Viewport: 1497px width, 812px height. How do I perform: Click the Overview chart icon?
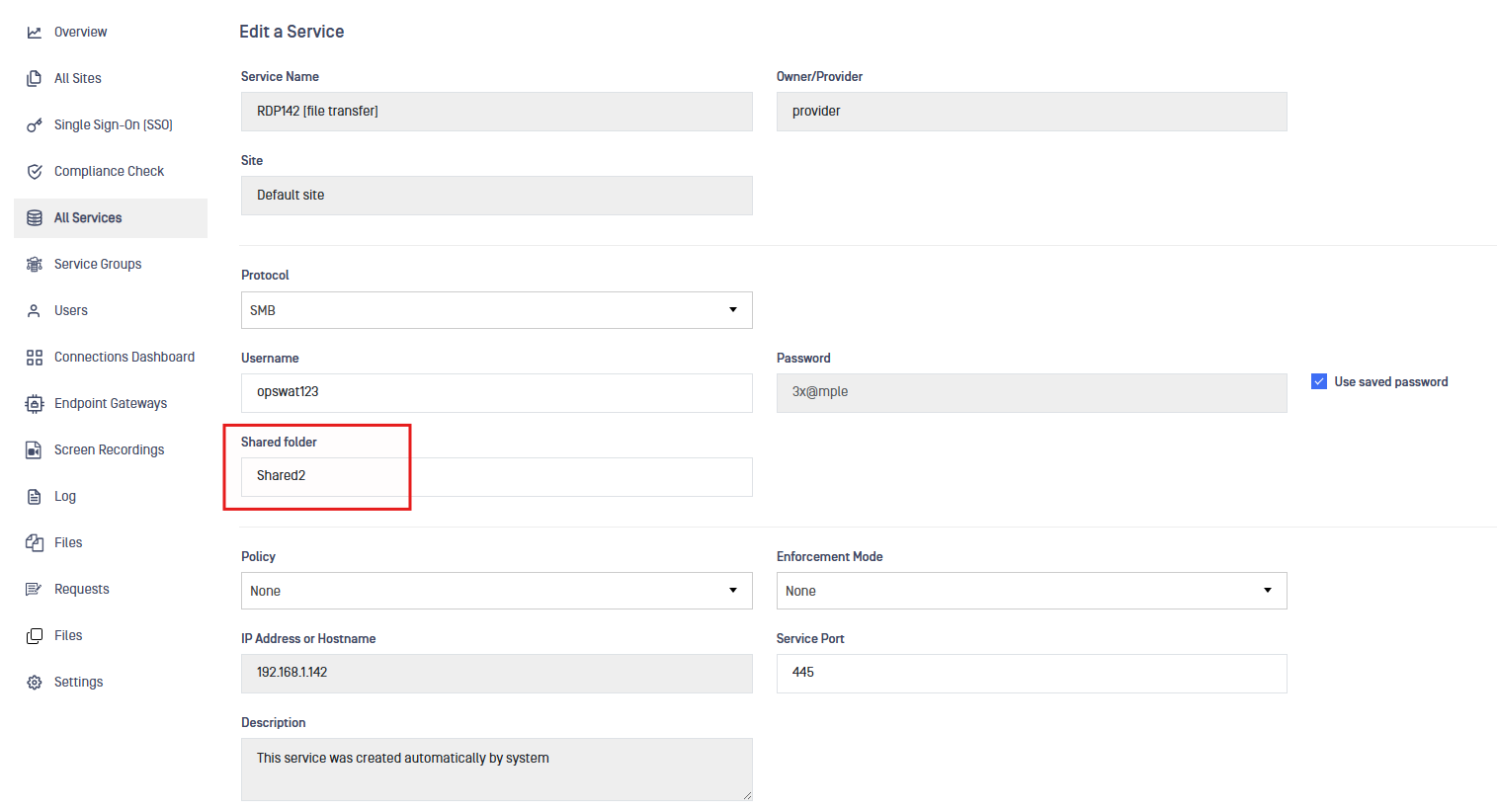35,33
